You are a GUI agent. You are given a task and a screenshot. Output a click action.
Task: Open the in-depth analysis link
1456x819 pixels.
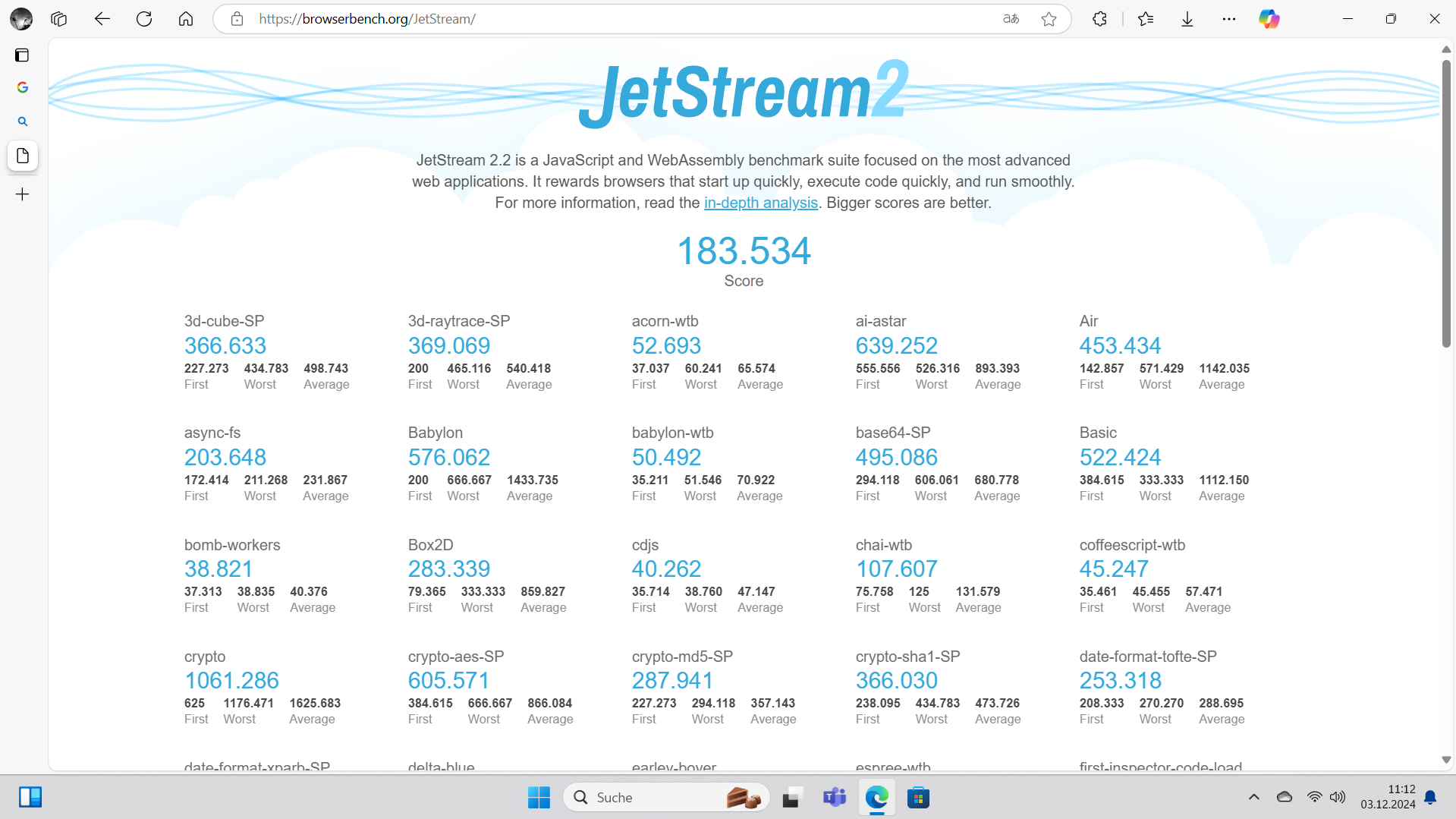pyautogui.click(x=760, y=203)
